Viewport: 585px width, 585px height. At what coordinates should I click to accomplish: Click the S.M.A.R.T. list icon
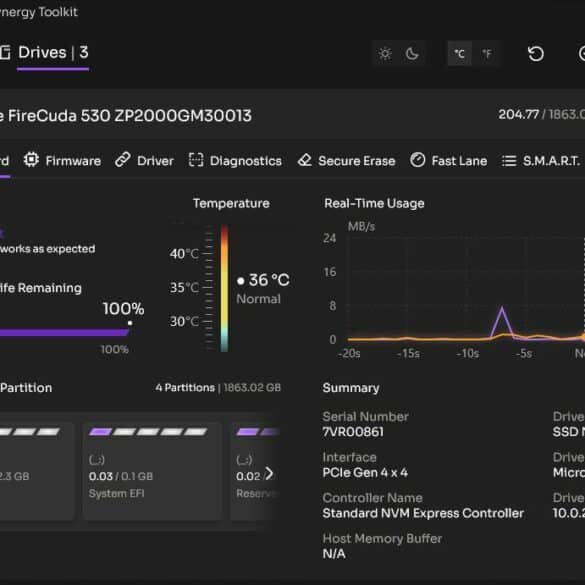pos(509,161)
